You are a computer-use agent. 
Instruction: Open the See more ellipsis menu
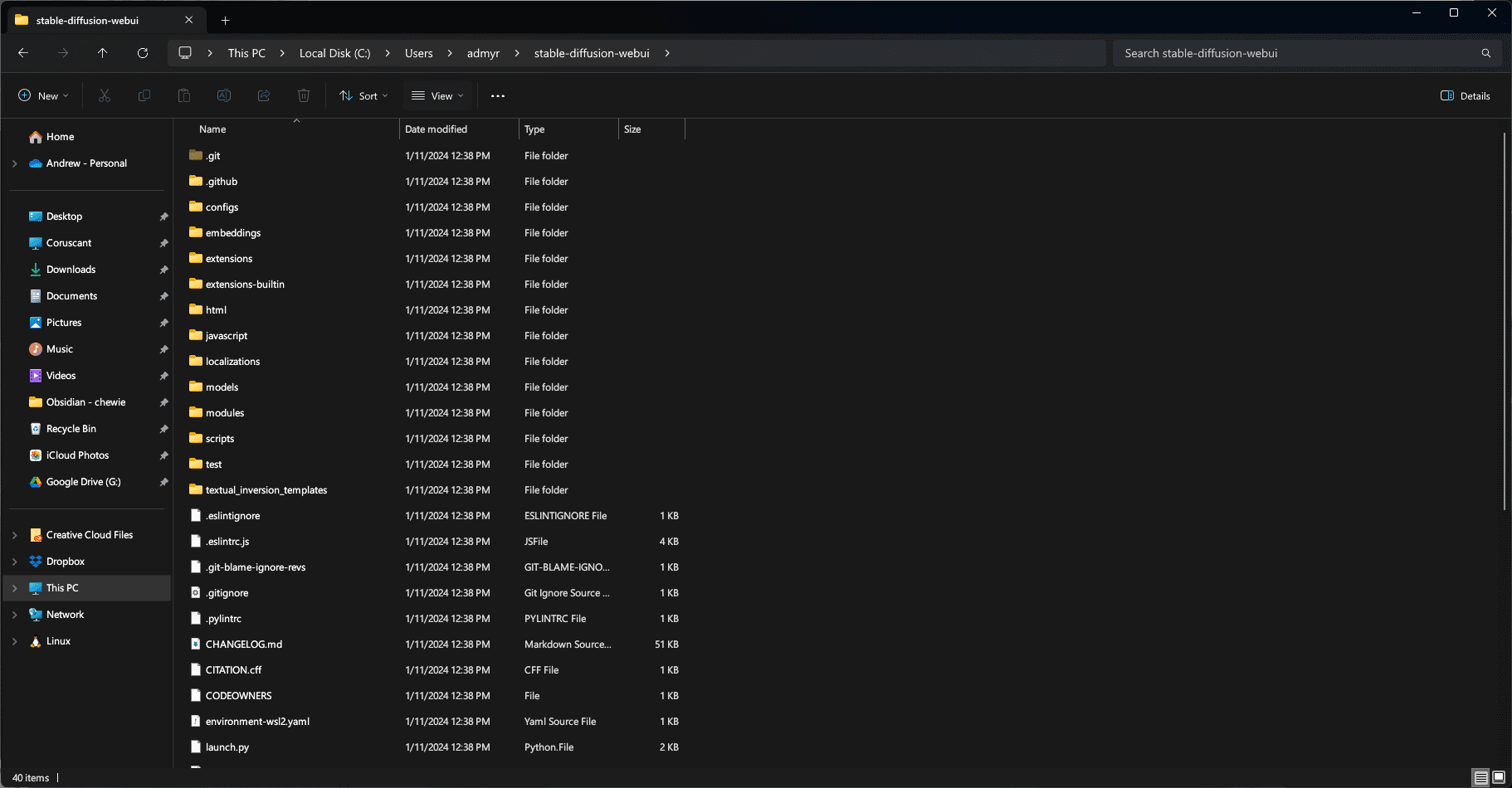(498, 96)
